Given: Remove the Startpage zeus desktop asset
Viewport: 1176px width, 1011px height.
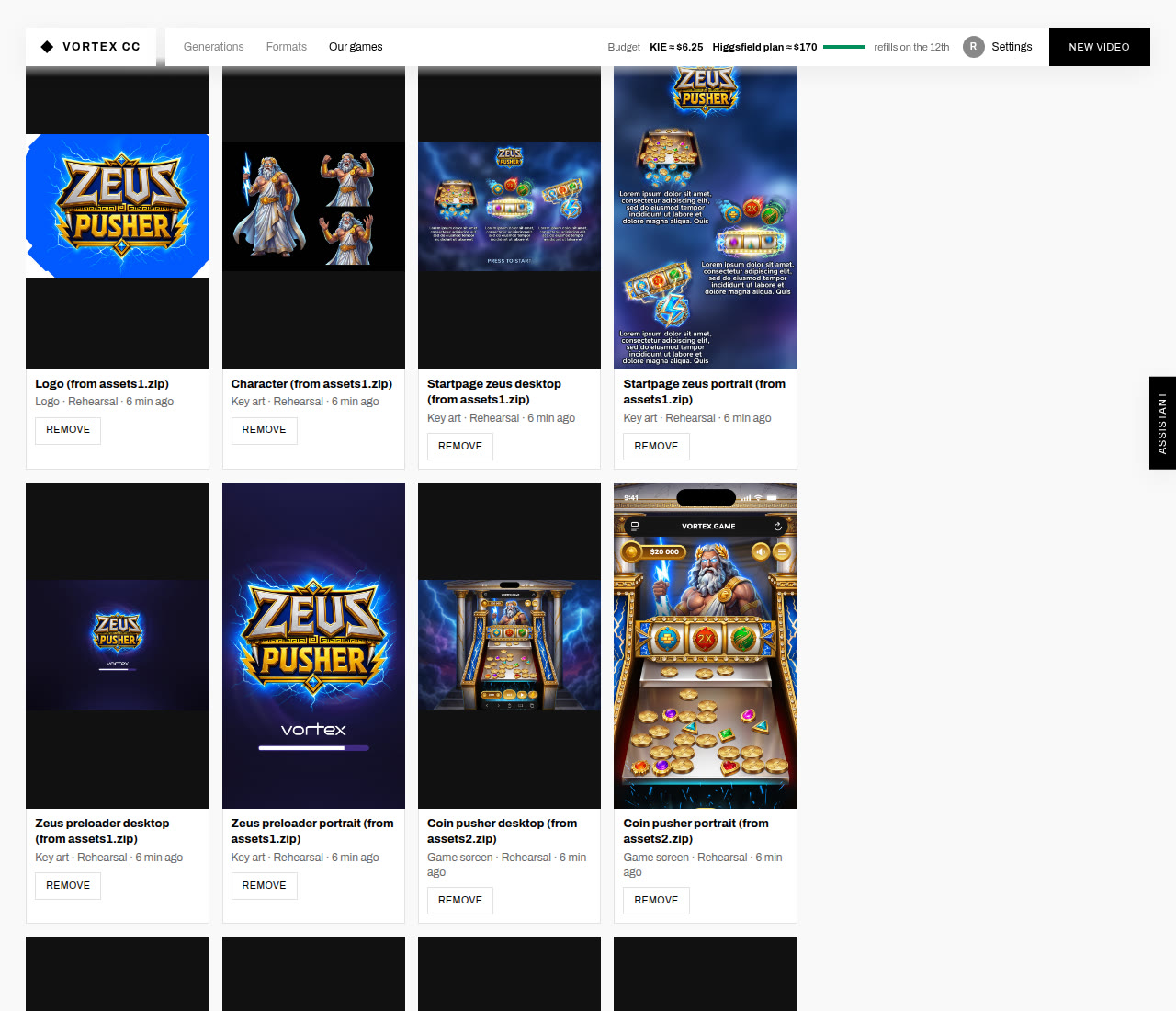Looking at the screenshot, I should coord(460,447).
